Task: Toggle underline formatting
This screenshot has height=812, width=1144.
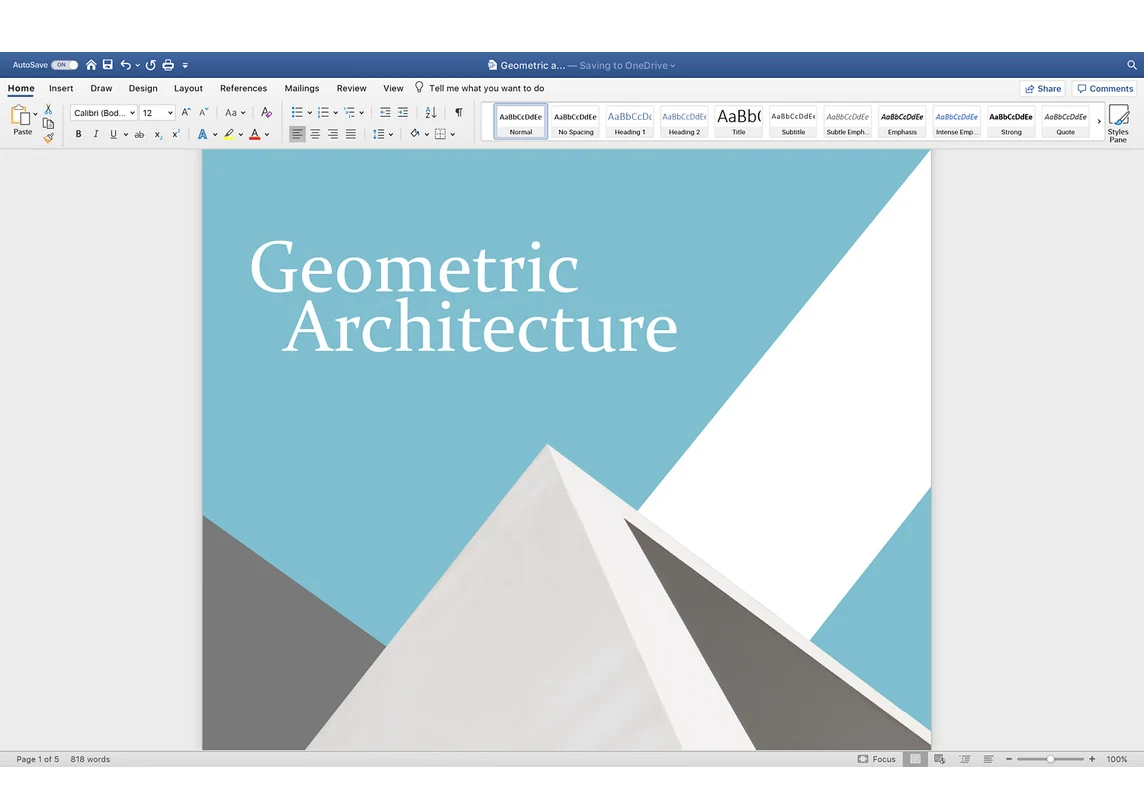Action: tap(113, 134)
